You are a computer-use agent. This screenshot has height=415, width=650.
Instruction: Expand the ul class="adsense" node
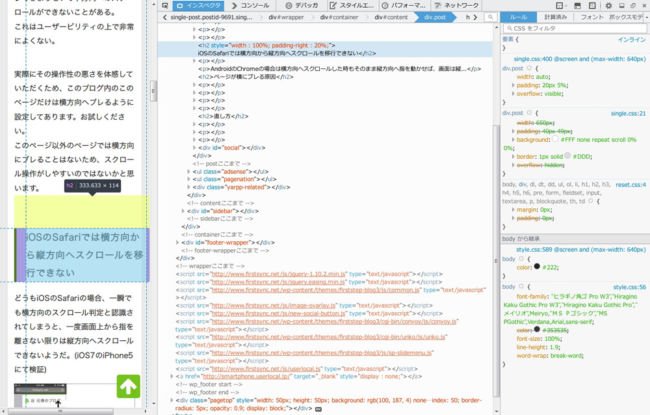[189, 171]
